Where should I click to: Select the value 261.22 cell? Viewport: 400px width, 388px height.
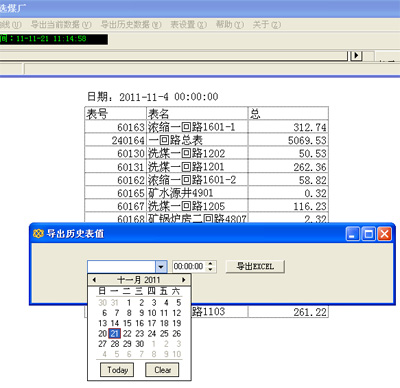[288, 312]
